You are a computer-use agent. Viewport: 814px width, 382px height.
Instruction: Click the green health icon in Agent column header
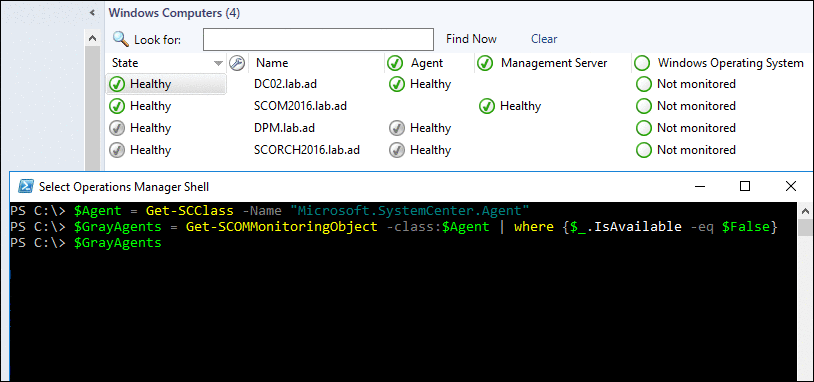click(395, 63)
